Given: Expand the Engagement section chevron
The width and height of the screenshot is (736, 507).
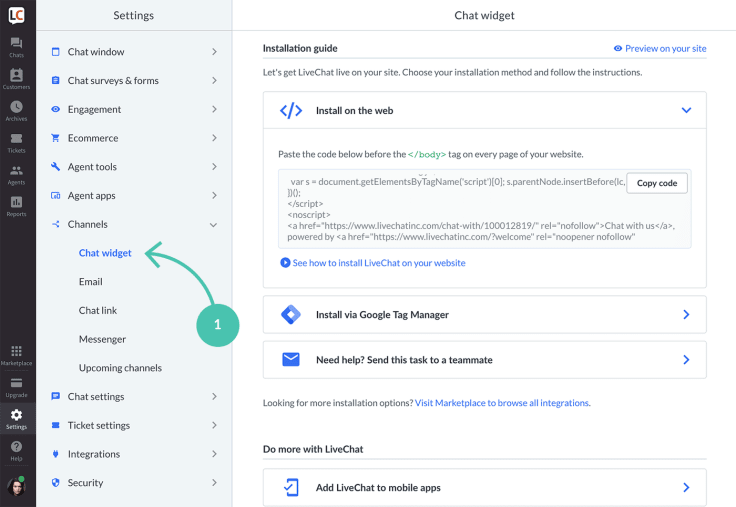Looking at the screenshot, I should [x=214, y=109].
